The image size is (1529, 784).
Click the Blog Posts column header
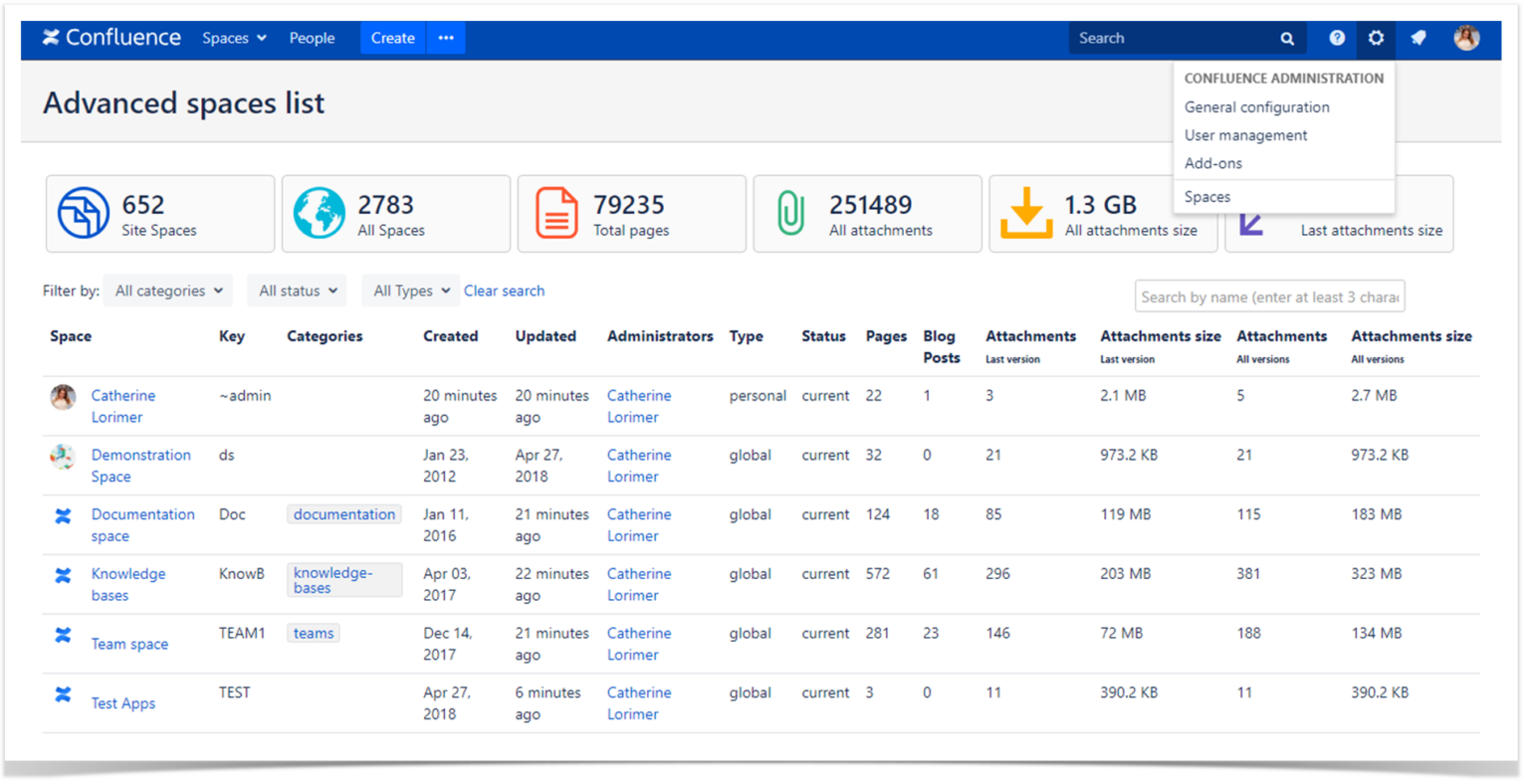942,346
